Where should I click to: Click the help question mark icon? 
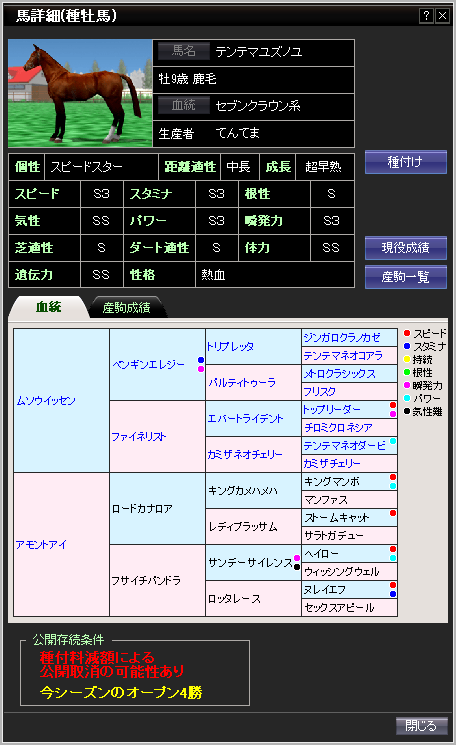[426, 16]
